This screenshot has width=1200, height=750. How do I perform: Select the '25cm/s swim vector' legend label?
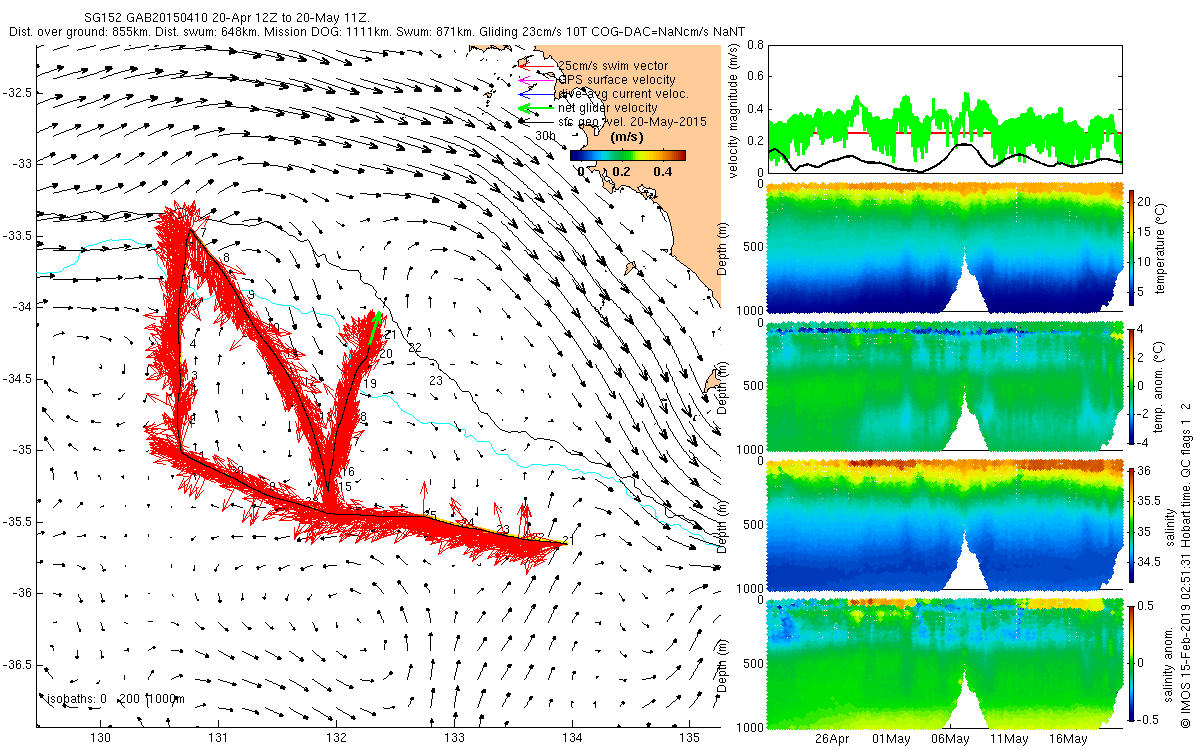(x=612, y=65)
